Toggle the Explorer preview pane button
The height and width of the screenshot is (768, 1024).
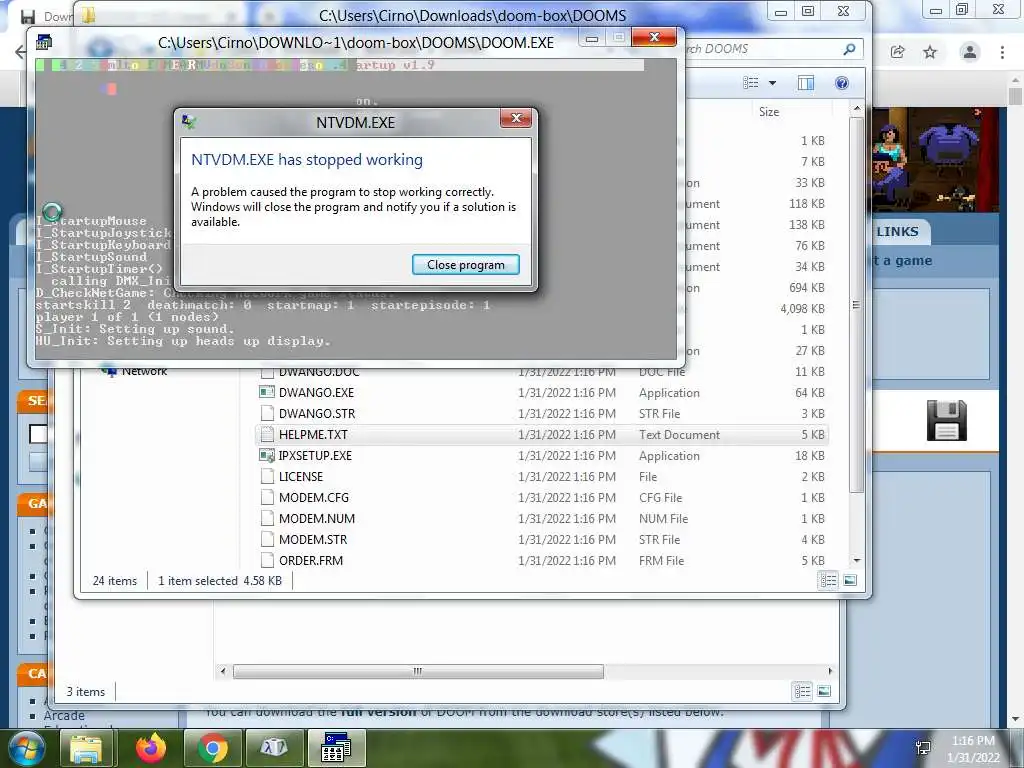coord(806,83)
